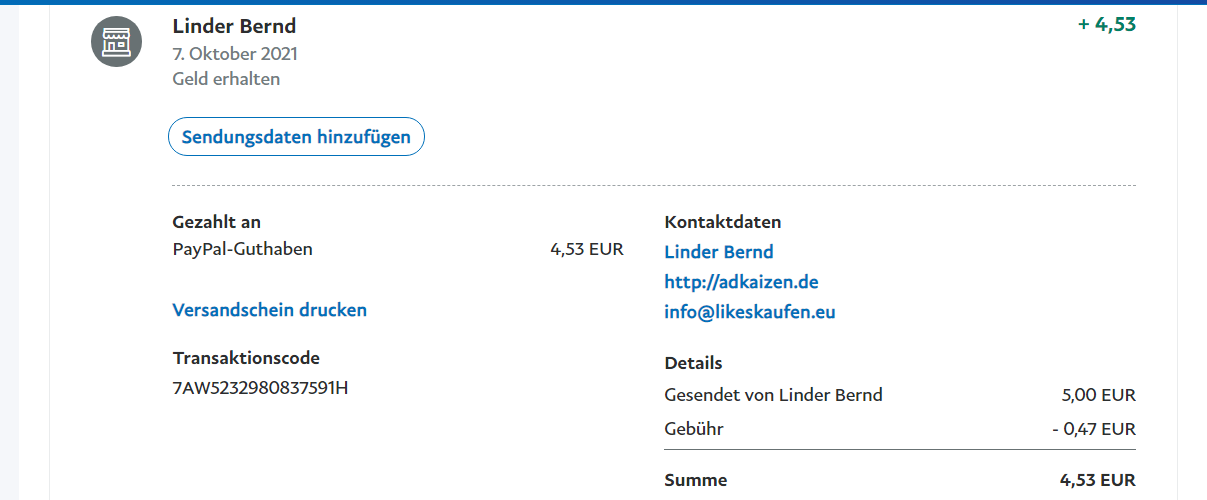The height and width of the screenshot is (500, 1207).
Task: Click the Kontaktdaten heading
Action: click(723, 222)
